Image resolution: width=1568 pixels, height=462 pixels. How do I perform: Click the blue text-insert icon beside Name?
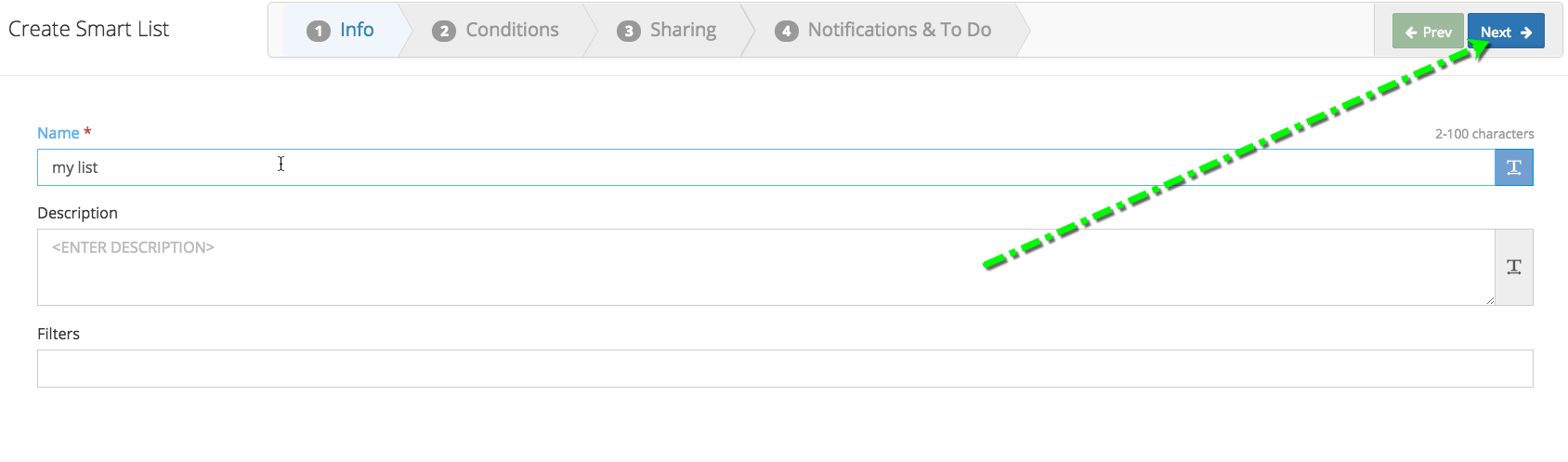pyautogui.click(x=1513, y=167)
